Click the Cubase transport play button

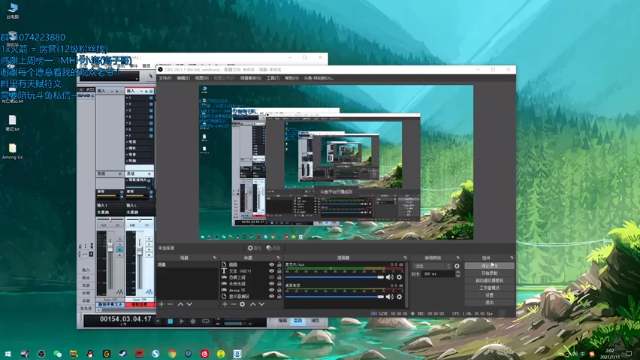(182, 321)
